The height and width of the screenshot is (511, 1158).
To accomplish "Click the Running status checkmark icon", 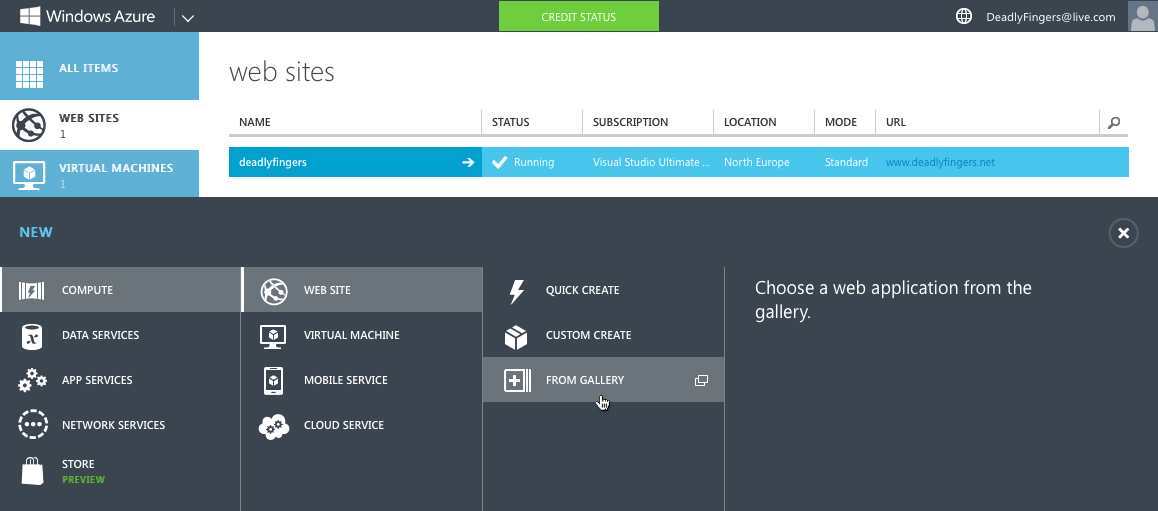I will point(500,162).
